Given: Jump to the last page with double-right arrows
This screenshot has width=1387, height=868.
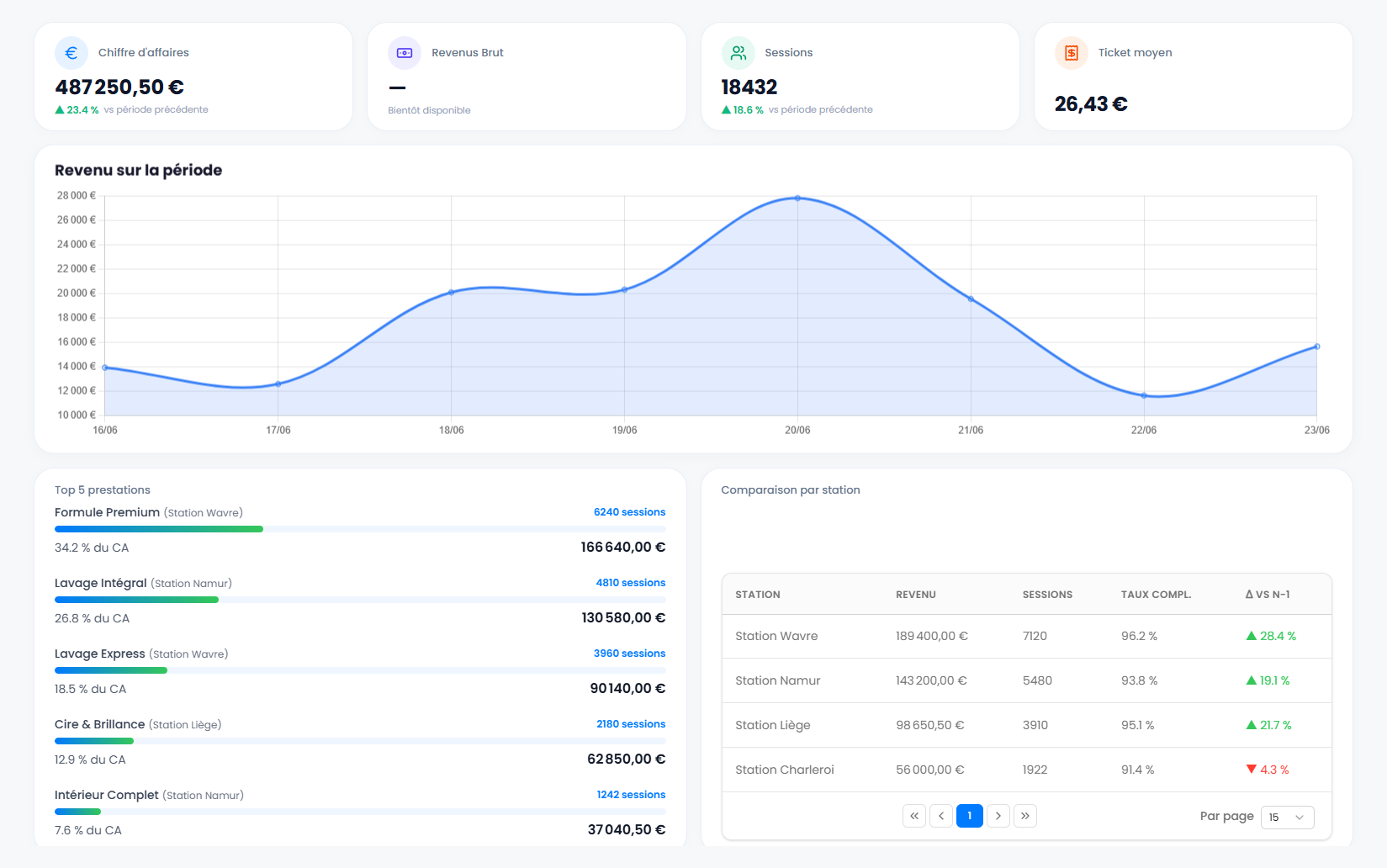Looking at the screenshot, I should pos(1025,816).
